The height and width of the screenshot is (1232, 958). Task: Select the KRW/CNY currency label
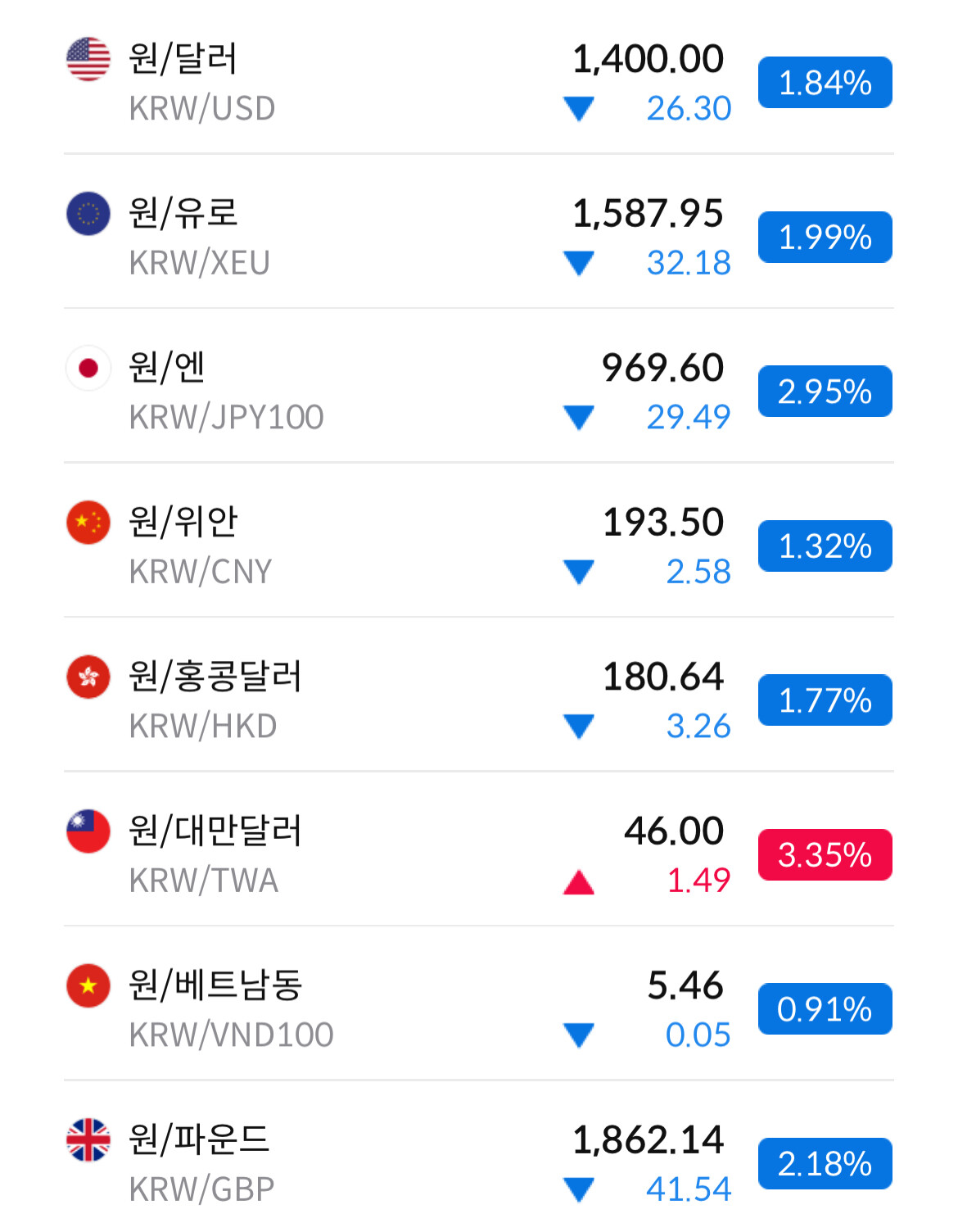(x=201, y=572)
